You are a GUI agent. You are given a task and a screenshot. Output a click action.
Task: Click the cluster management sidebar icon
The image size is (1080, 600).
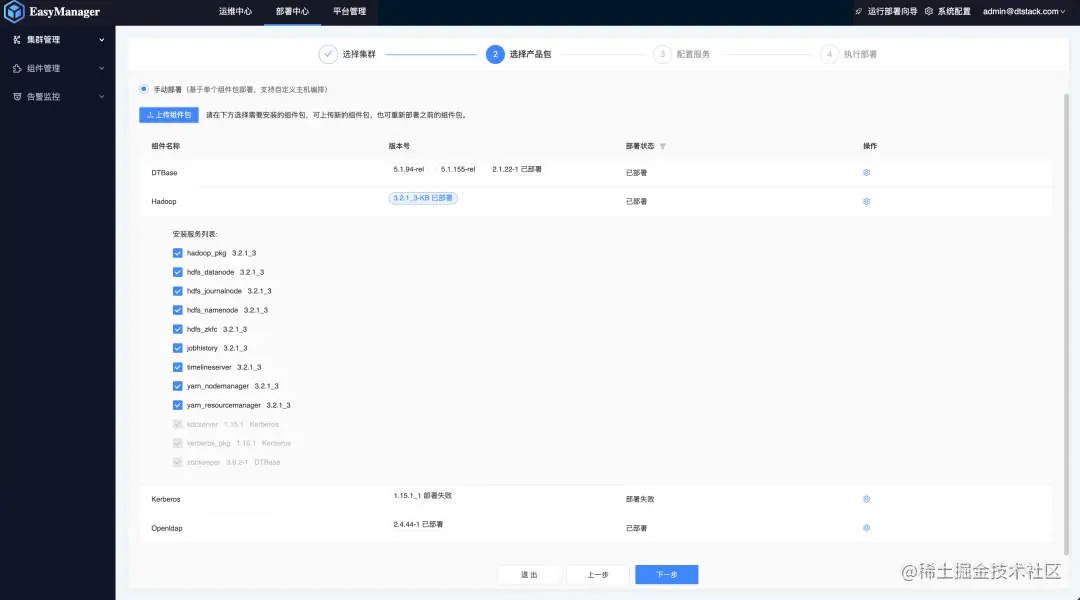(x=17, y=40)
